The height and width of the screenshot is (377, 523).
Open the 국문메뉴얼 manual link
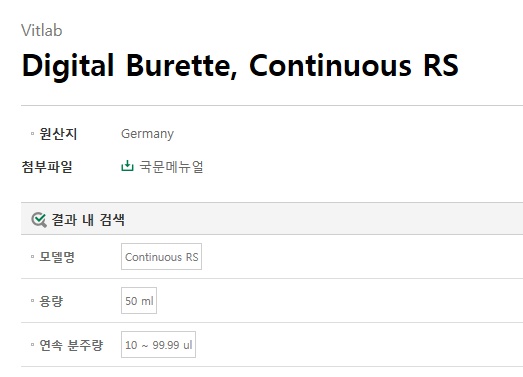(x=171, y=166)
